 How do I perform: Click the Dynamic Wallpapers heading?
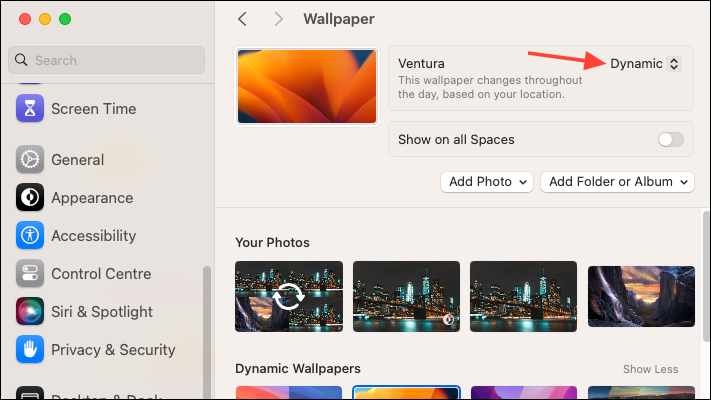click(x=298, y=369)
